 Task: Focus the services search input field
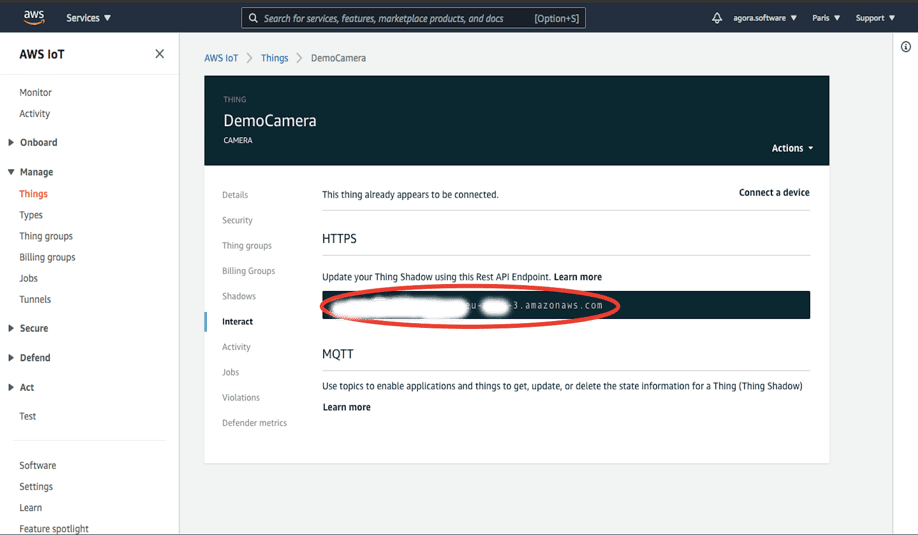pyautogui.click(x=413, y=18)
